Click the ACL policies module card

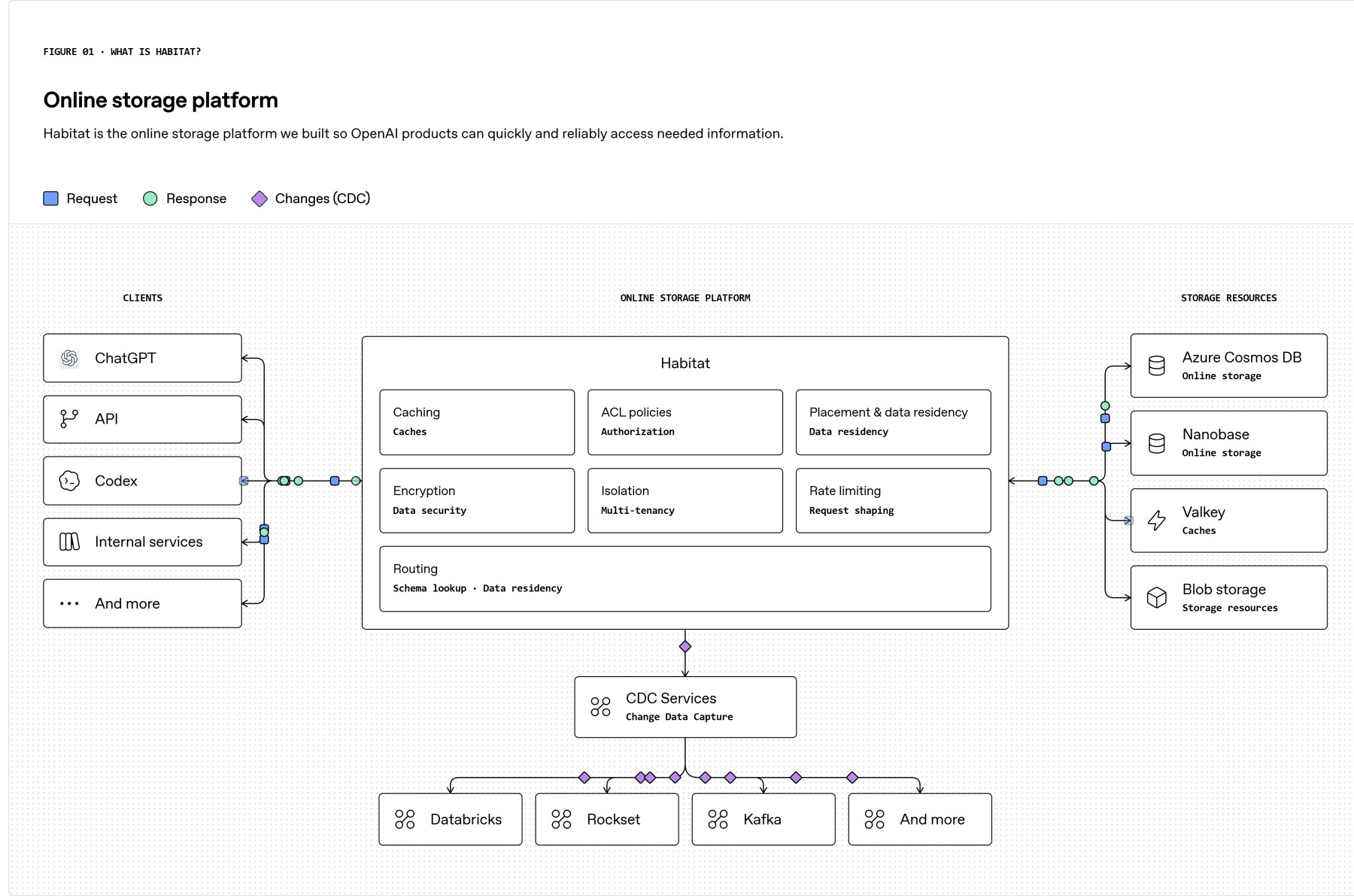(685, 422)
